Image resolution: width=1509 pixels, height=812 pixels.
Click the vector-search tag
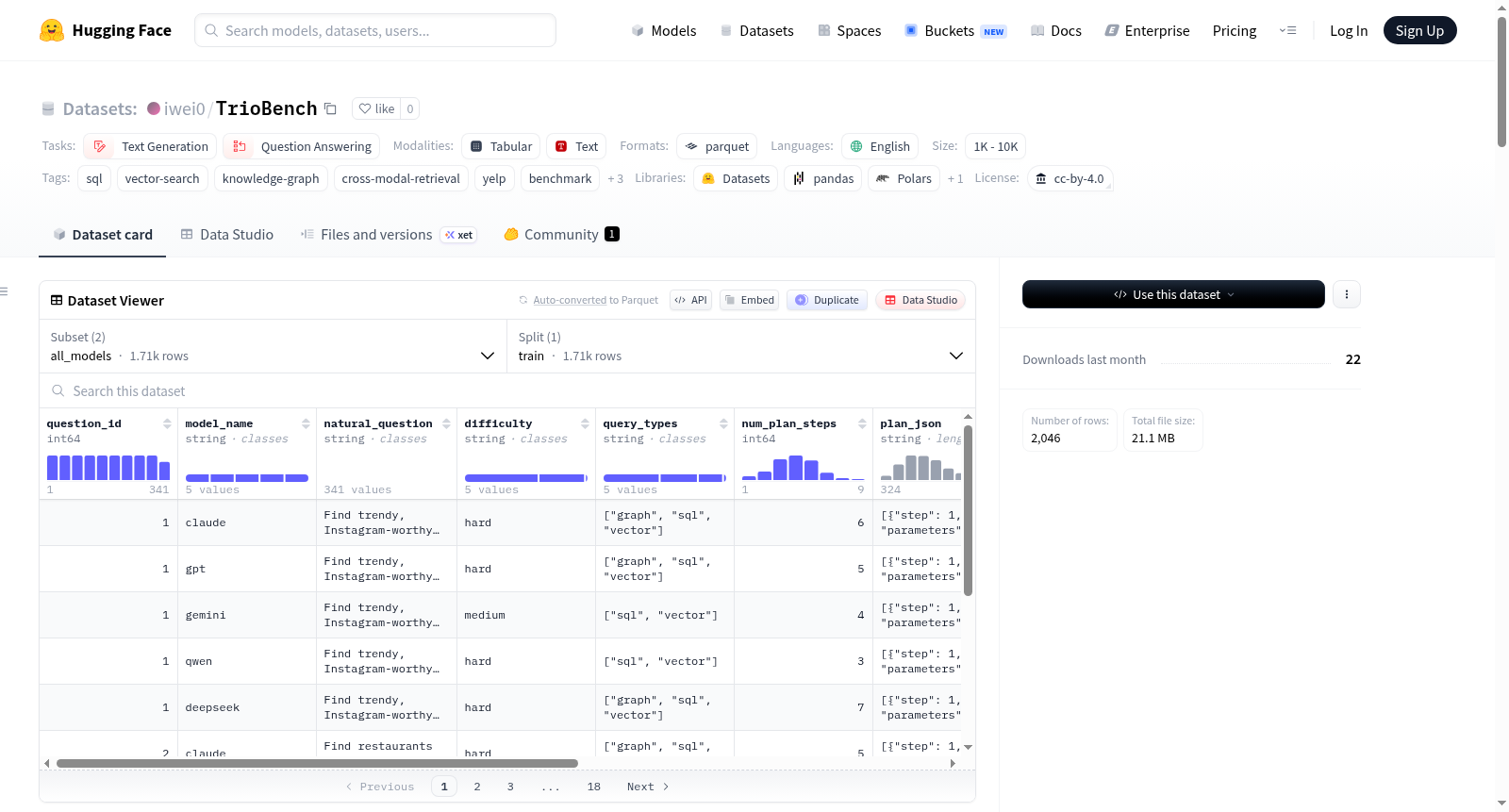pos(162,178)
